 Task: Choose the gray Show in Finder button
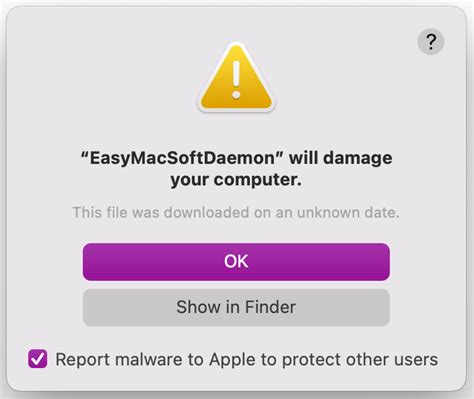(236, 307)
